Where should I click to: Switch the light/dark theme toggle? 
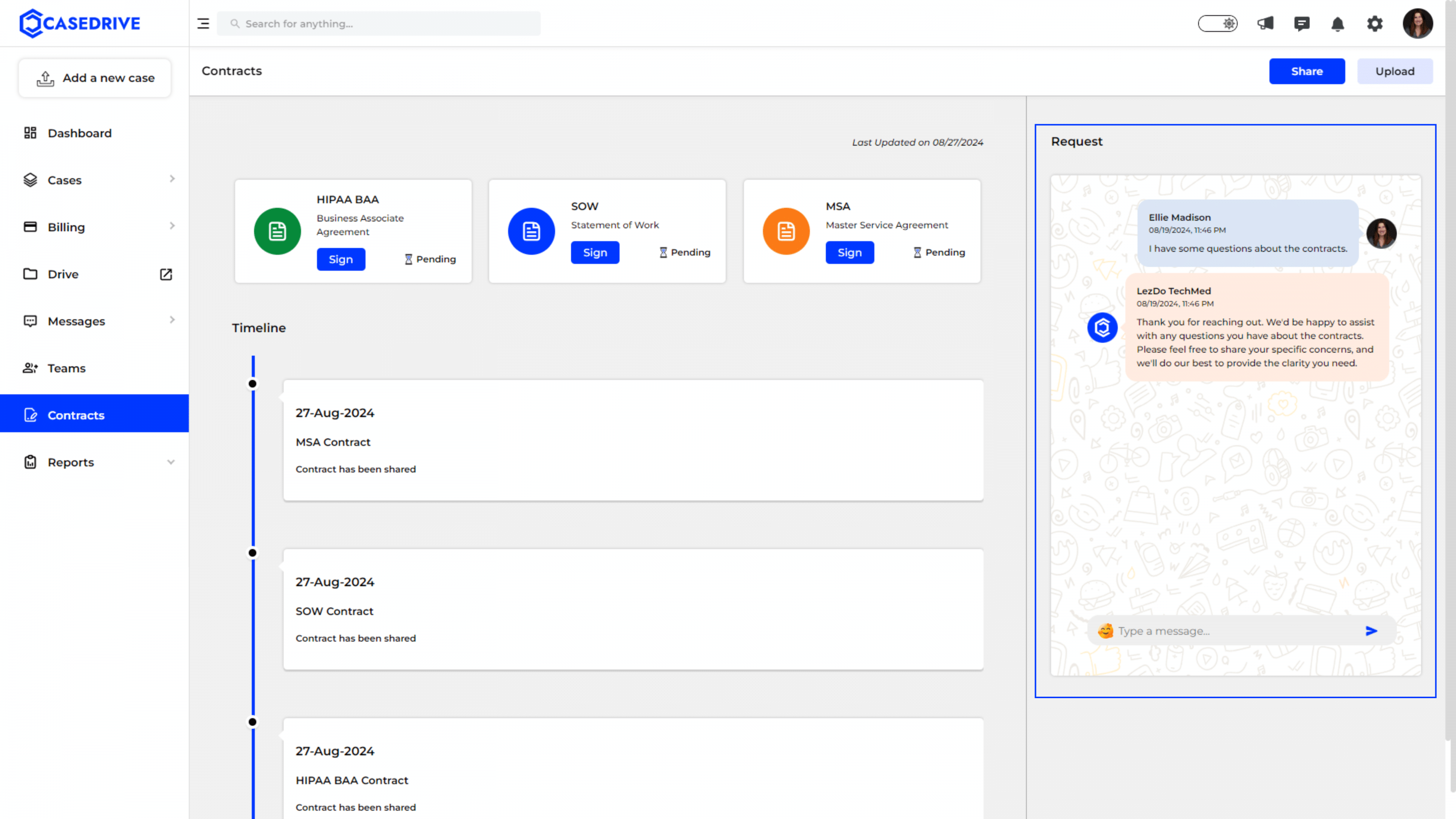pyautogui.click(x=1217, y=24)
